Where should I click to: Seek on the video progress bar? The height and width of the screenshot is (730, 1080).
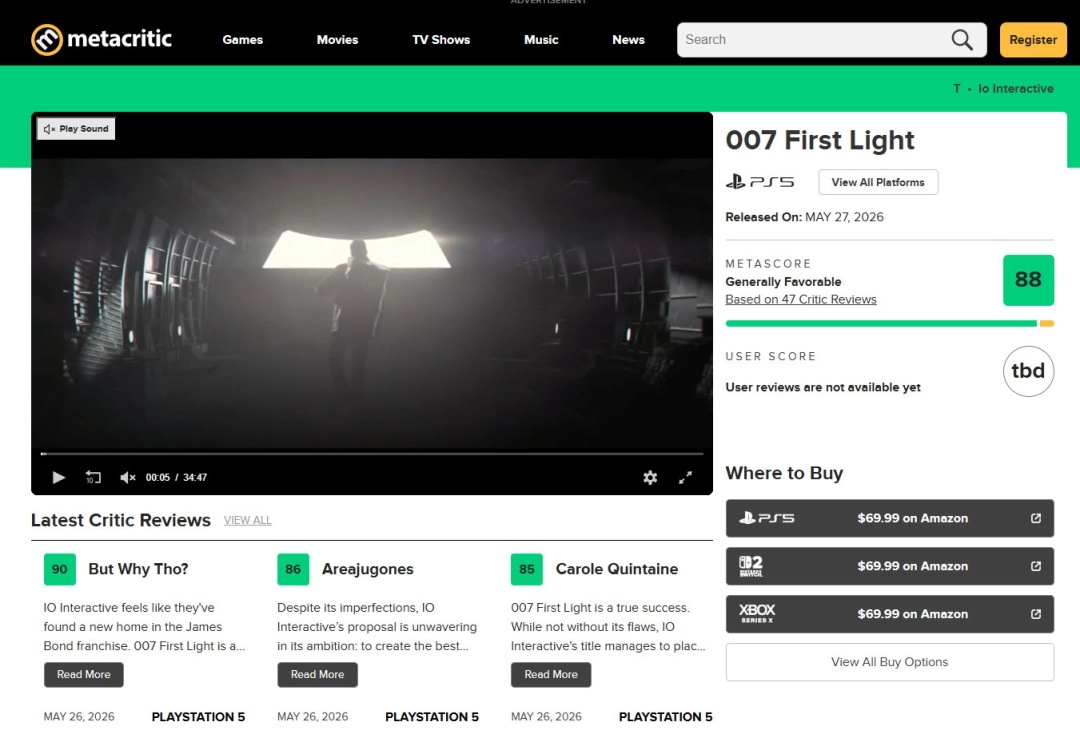pos(372,454)
